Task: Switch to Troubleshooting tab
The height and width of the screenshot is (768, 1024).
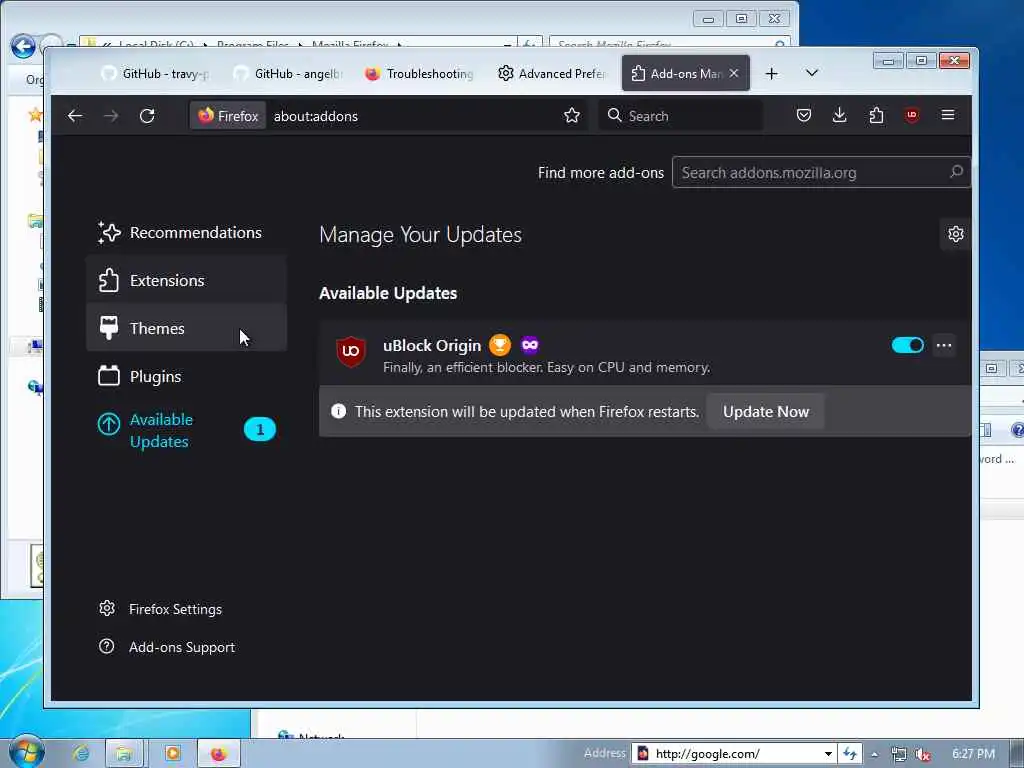Action: tap(419, 73)
